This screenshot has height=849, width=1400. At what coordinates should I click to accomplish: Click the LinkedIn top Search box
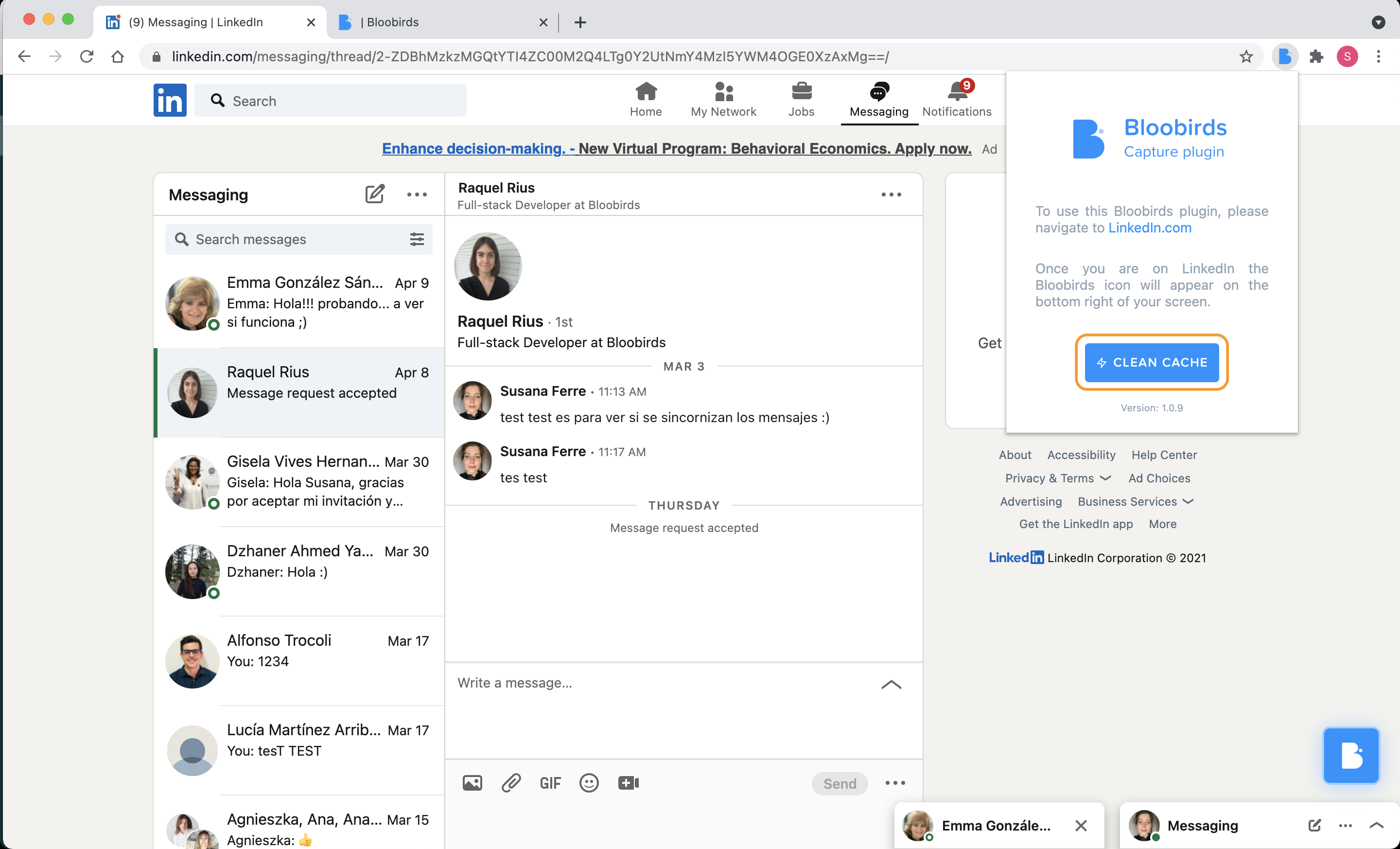(x=330, y=101)
